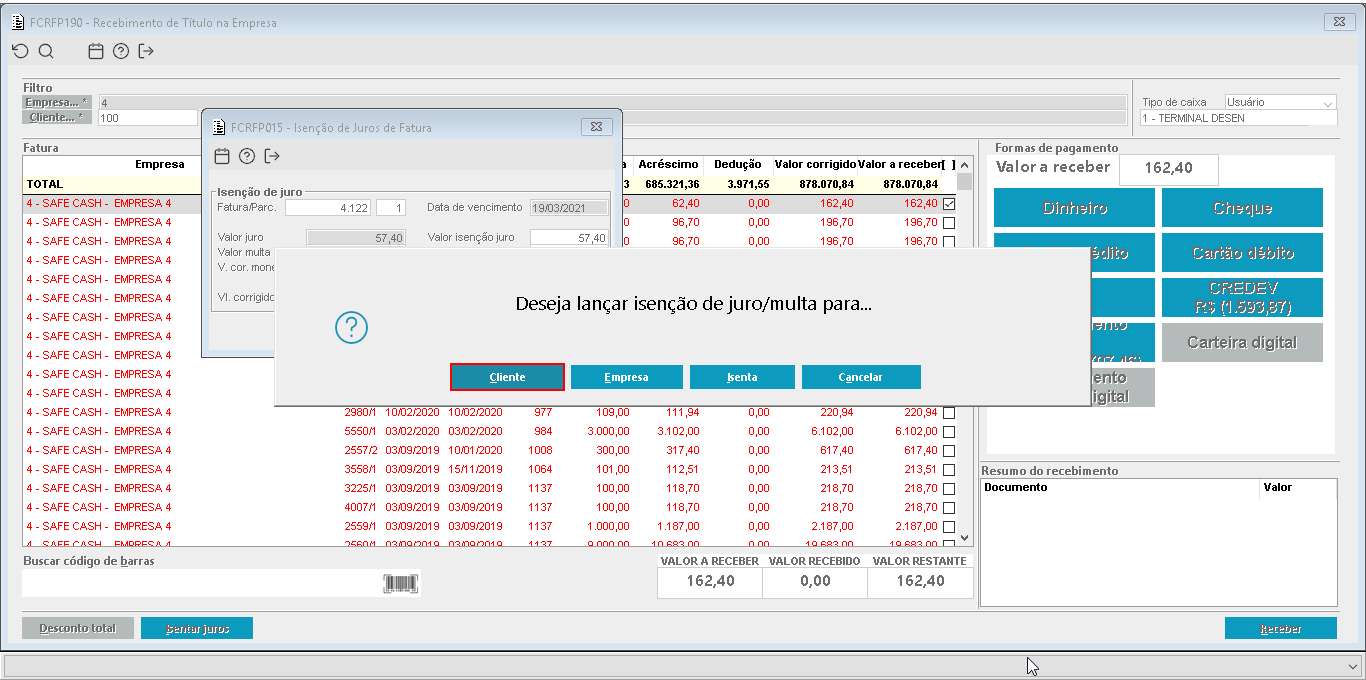Close the FCRFP190 main window
Viewport: 1366px width, 680px height.
[1338, 21]
